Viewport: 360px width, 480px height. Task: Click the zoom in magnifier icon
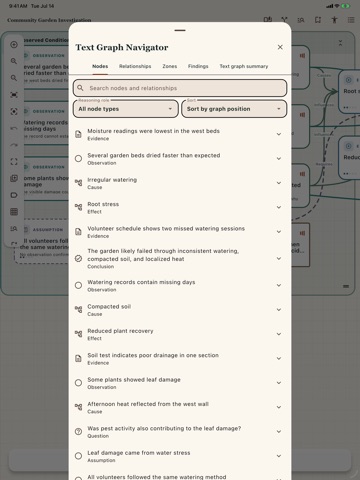14,61
